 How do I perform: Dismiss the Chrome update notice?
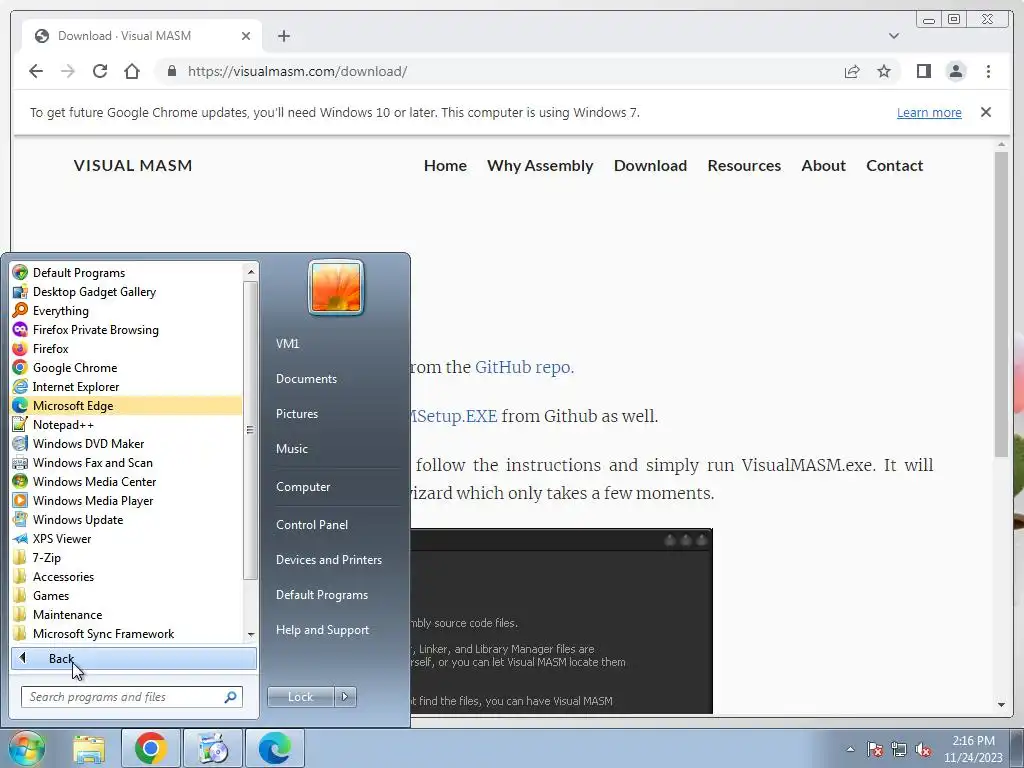(986, 112)
